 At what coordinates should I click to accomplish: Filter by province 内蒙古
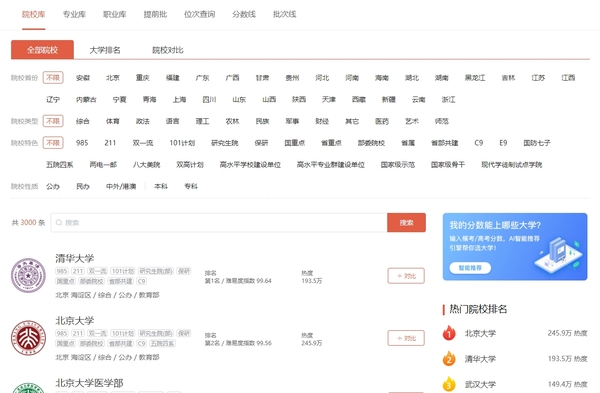86,99
